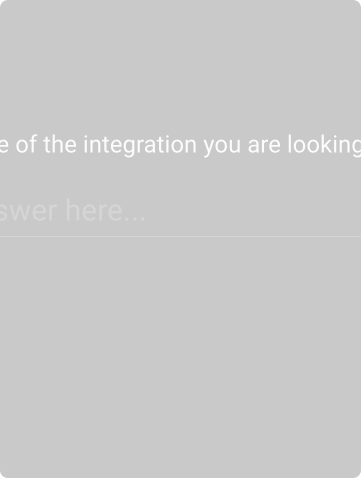Click the underline beneath the answer field

(180, 236)
